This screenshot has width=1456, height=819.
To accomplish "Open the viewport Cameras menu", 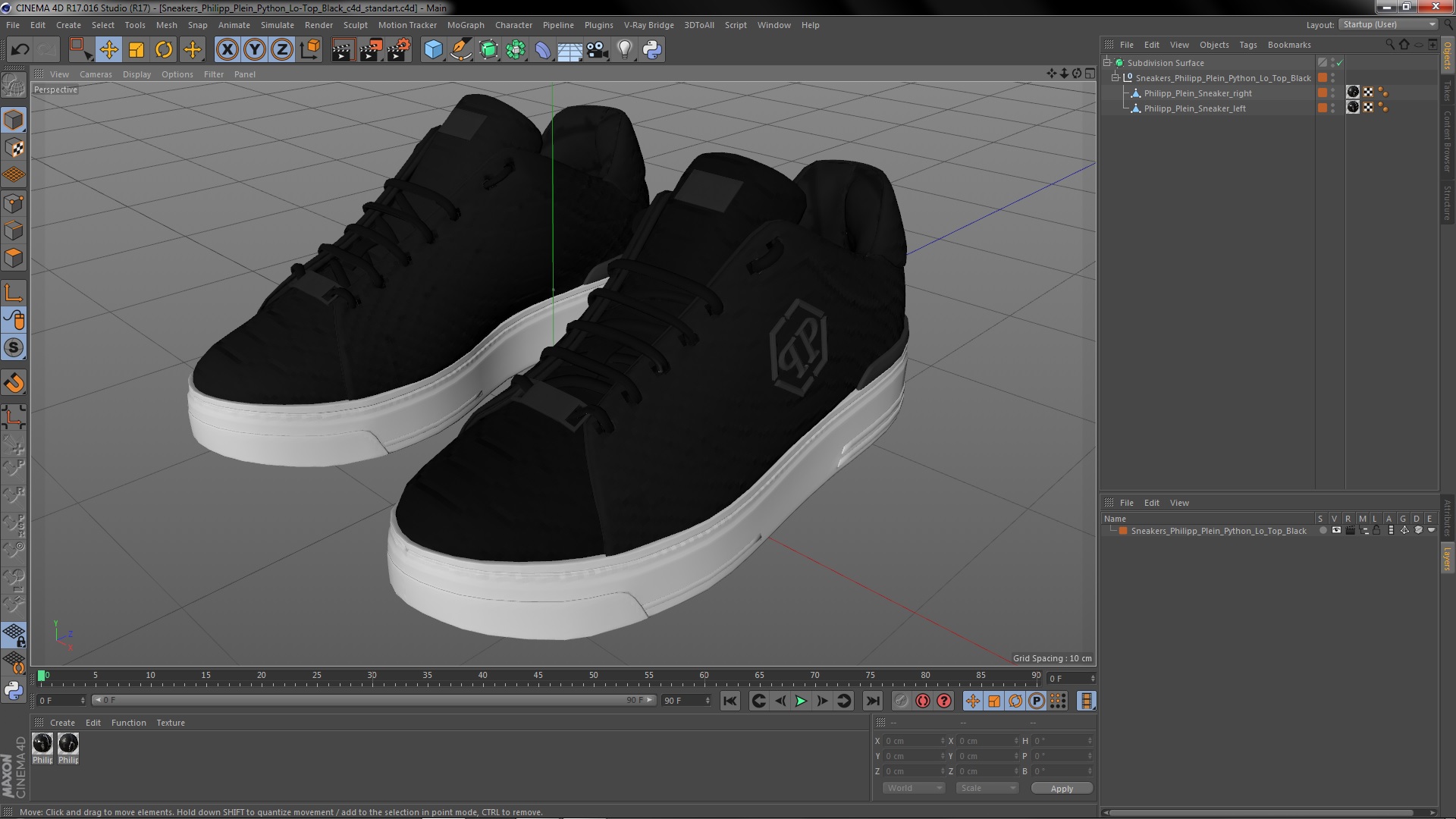I will [x=96, y=74].
